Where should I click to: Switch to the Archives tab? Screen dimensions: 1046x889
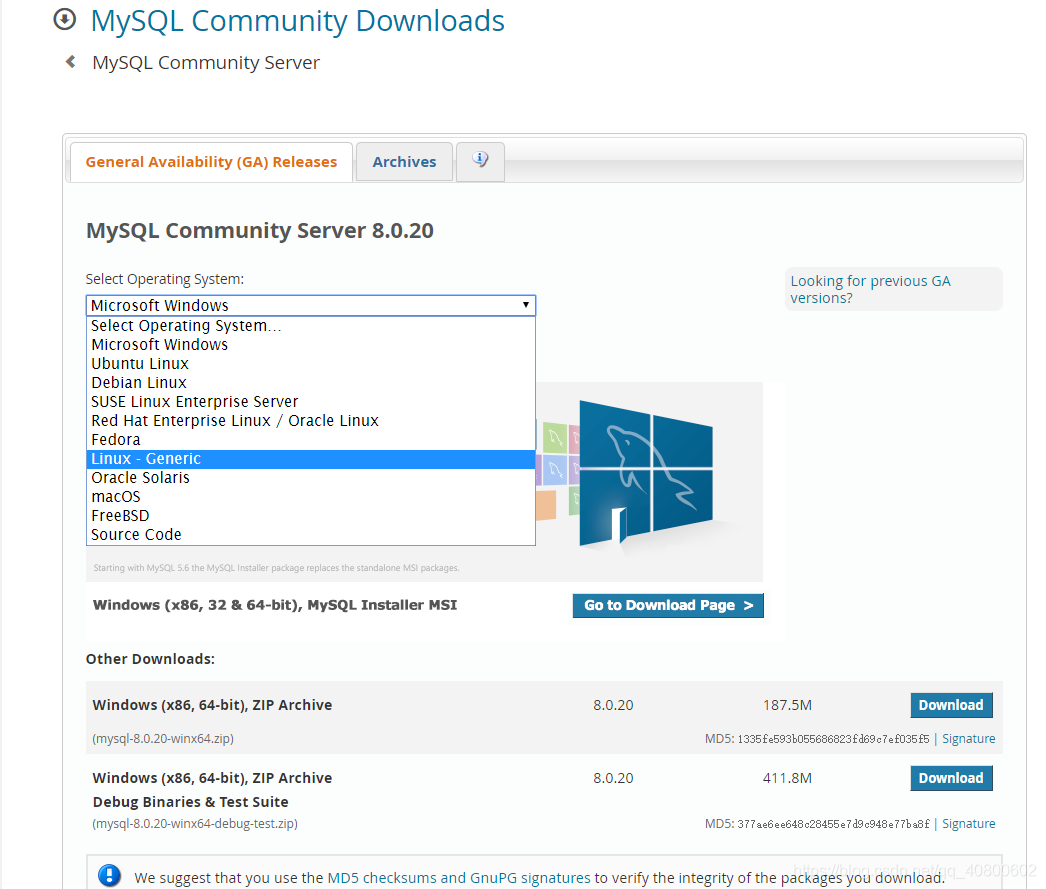coord(404,162)
